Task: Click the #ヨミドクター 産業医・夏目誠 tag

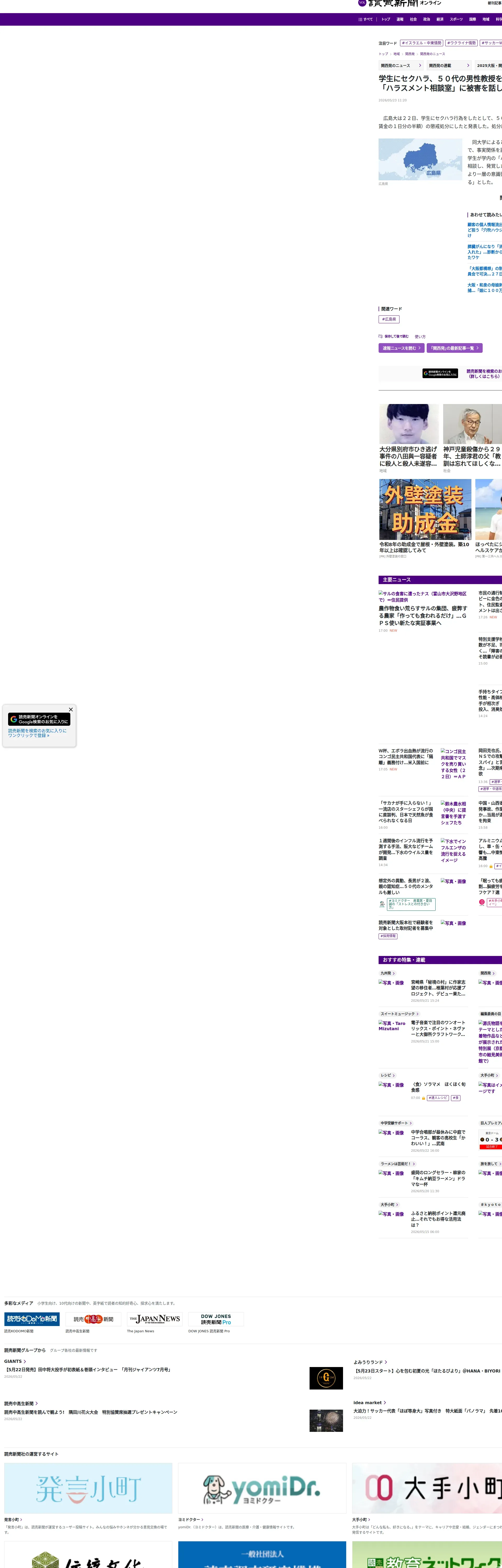Action: (411, 904)
